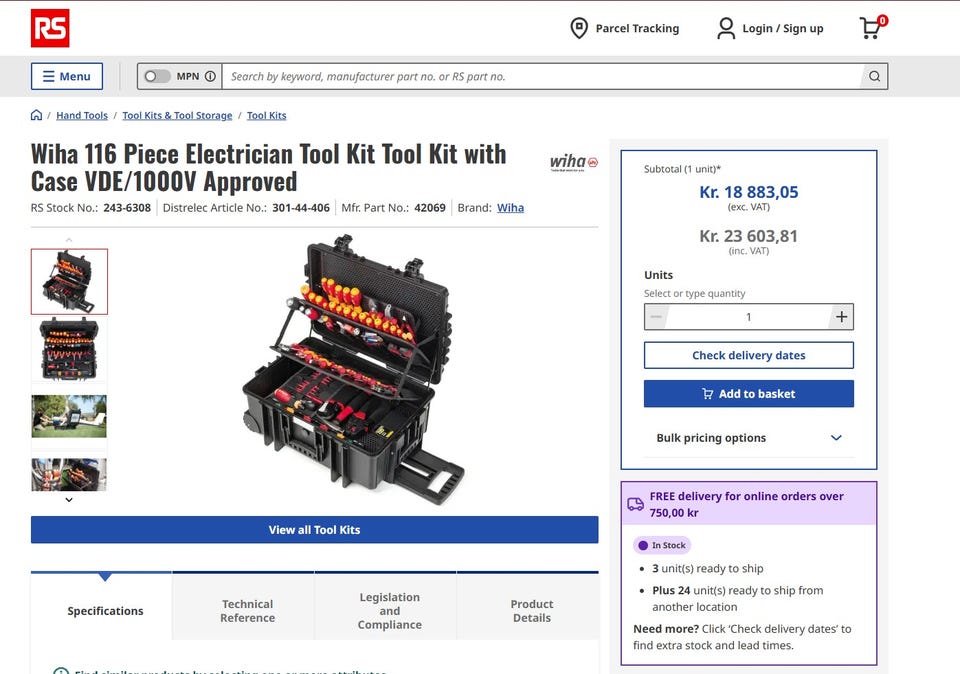Show next thumbnails with down chevron
The image size is (960, 674).
[69, 500]
